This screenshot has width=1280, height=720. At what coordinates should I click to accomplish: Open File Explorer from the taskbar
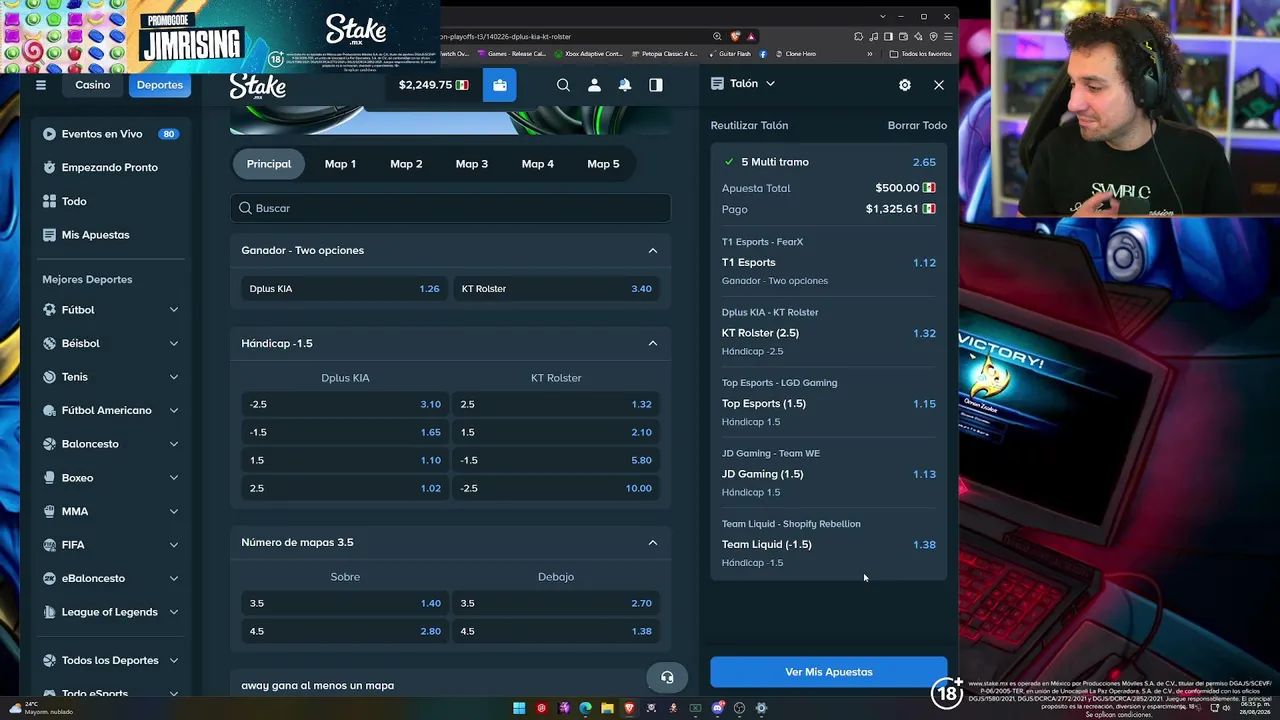607,708
